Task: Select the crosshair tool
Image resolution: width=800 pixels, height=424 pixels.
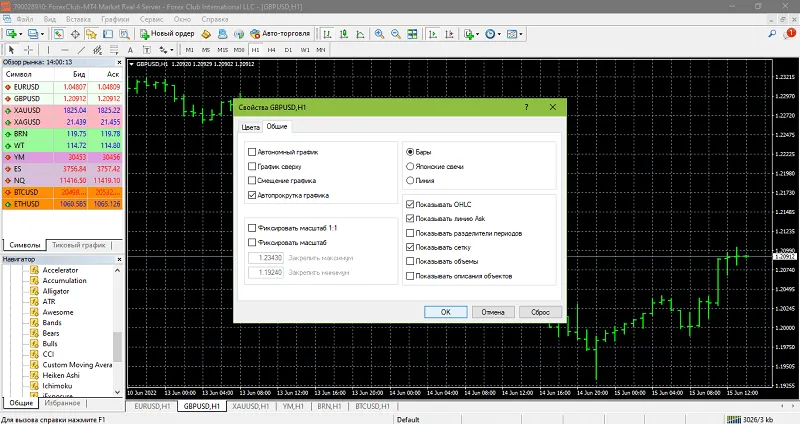Action: (28, 49)
